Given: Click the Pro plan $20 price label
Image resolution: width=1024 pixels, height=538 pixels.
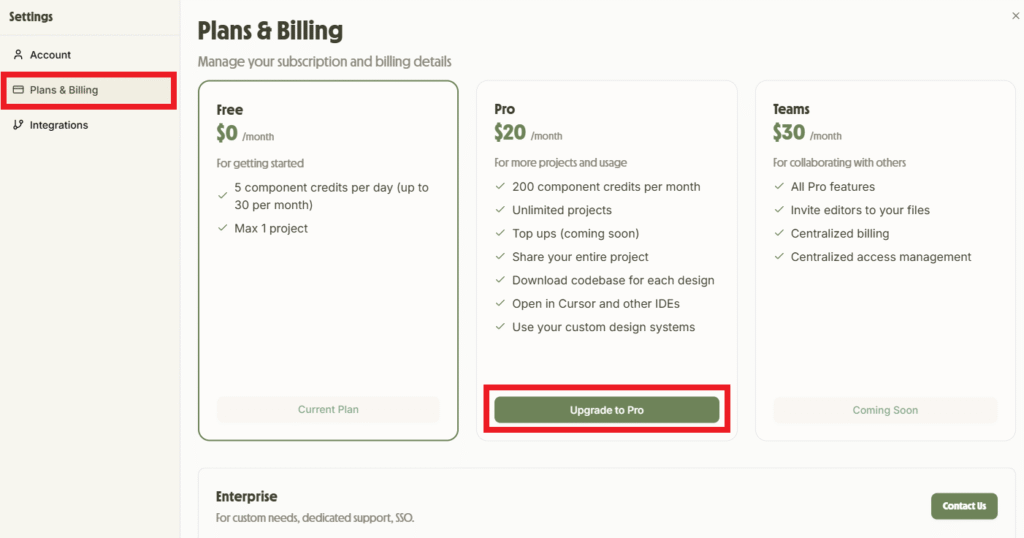Looking at the screenshot, I should (509, 133).
